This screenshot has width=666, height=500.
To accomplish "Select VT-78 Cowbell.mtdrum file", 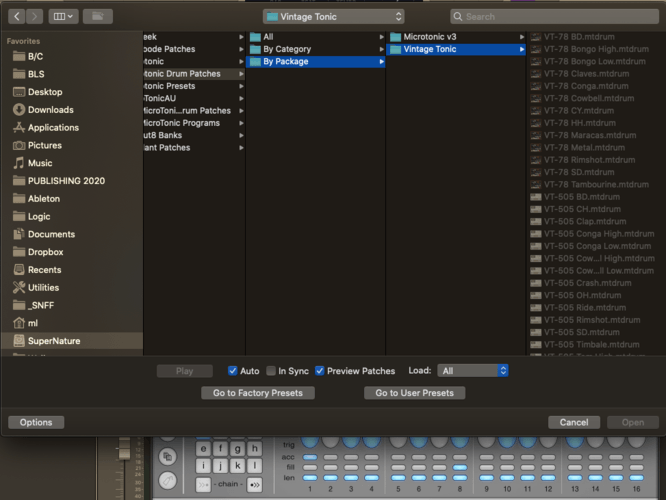I will 596,99.
